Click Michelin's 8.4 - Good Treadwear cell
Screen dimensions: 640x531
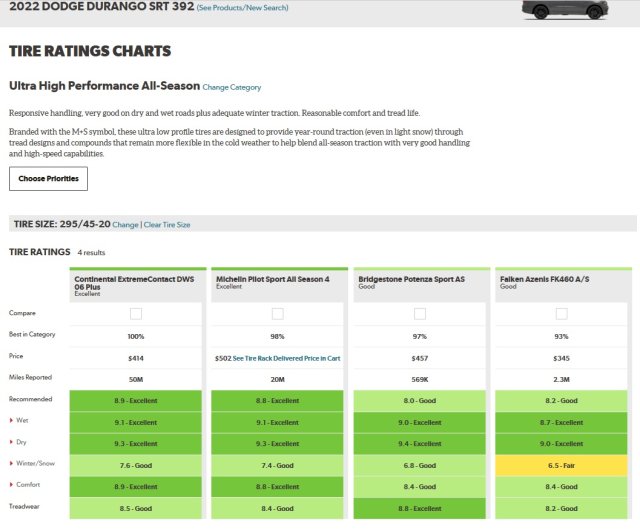pos(278,509)
